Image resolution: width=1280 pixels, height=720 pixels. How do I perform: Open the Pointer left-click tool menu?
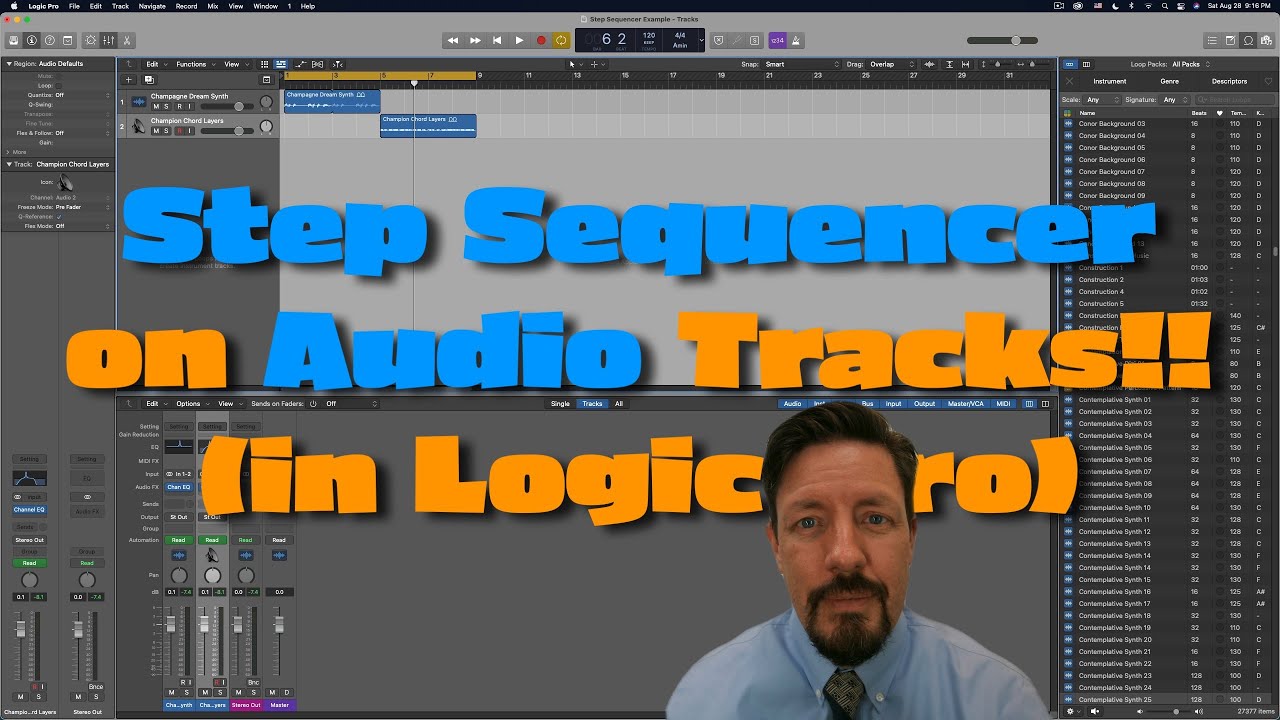(574, 64)
